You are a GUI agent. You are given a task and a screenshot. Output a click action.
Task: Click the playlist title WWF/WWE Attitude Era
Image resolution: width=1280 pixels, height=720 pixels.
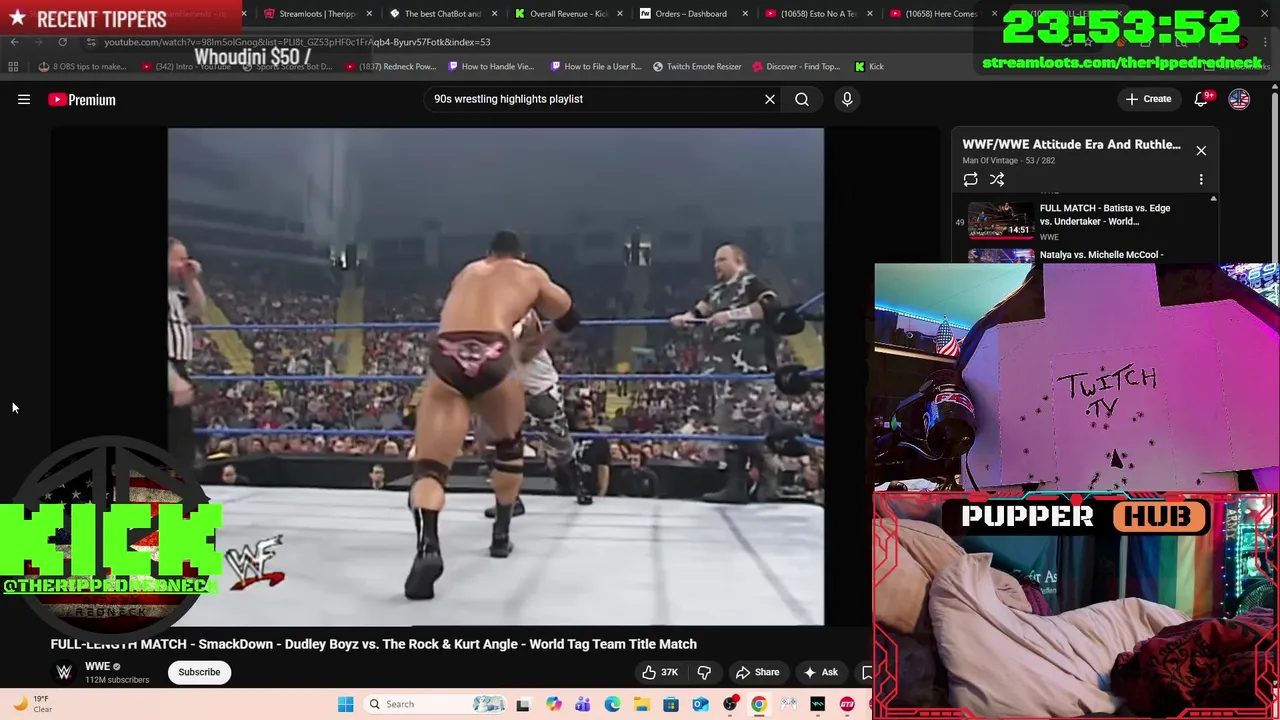click(x=1071, y=144)
